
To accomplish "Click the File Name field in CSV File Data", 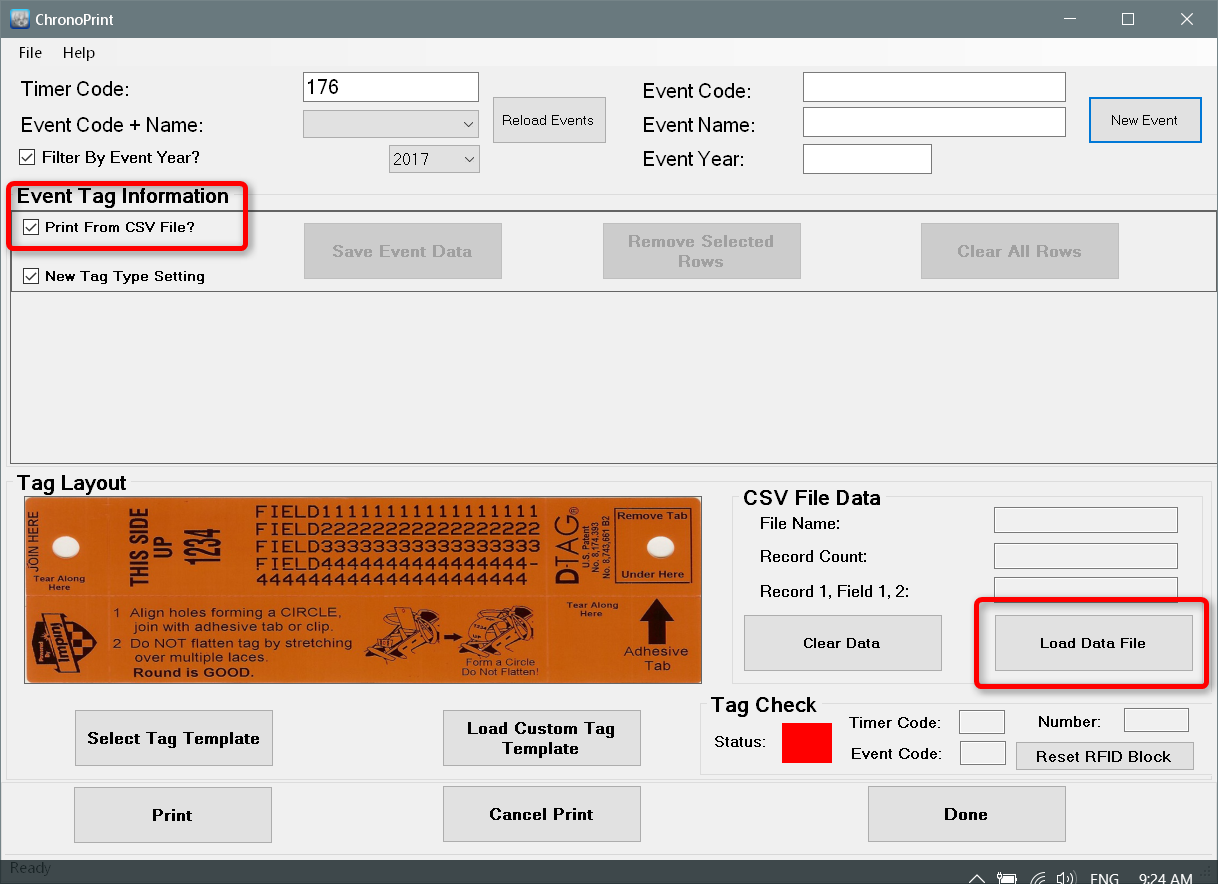I will coord(1085,520).
